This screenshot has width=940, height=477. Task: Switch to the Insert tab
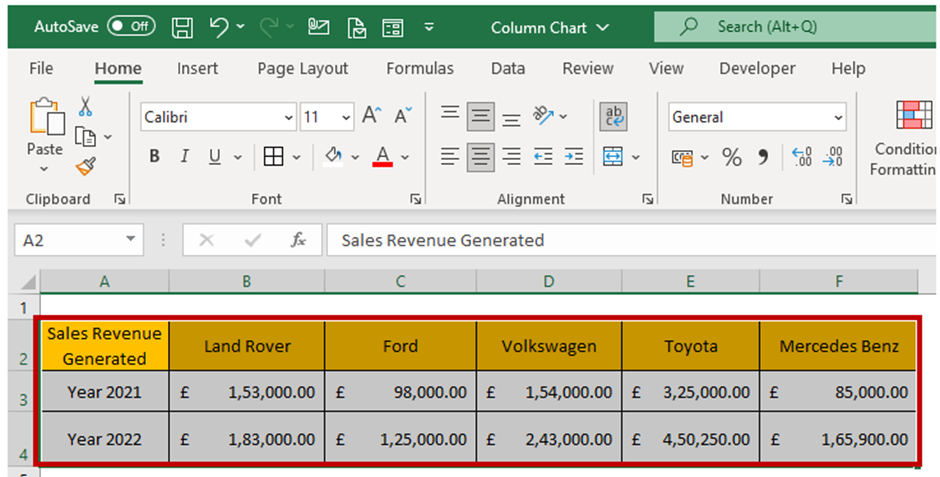pyautogui.click(x=197, y=68)
